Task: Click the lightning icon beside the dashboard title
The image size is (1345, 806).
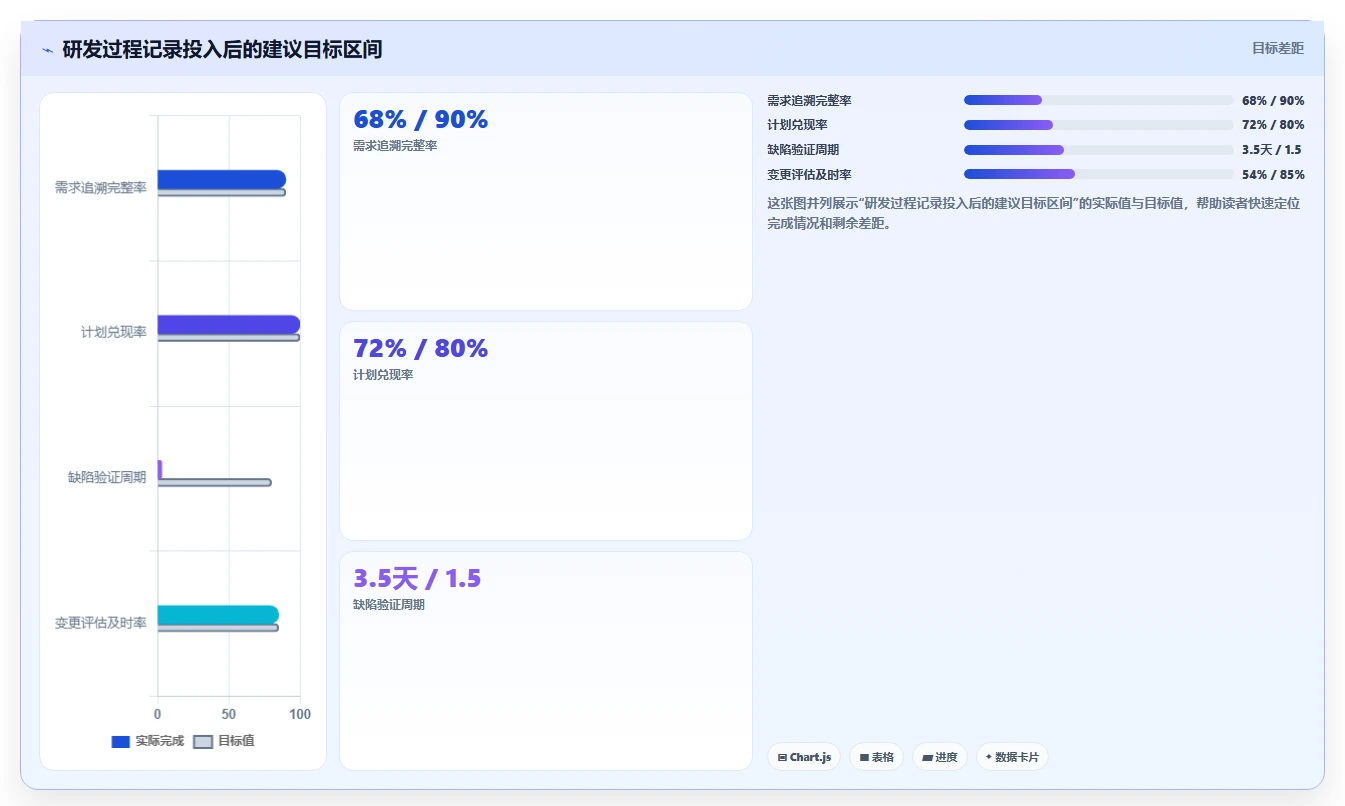Action: point(48,50)
